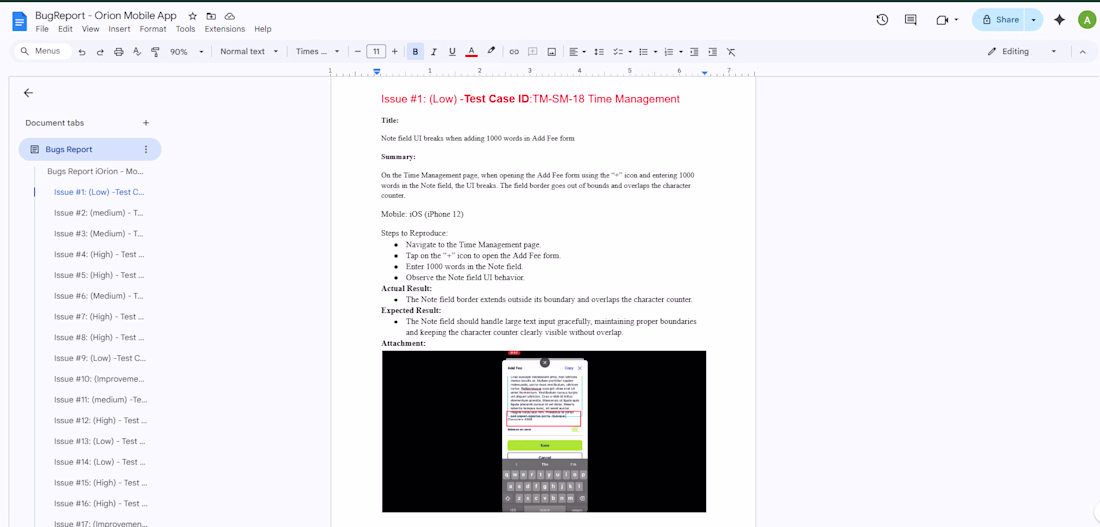Screen dimensions: 1100x527
Task: Expand the checklist options arrow
Action: (x=630, y=52)
